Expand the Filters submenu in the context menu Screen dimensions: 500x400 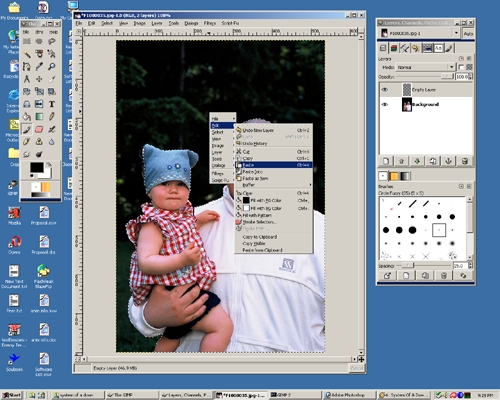pos(223,173)
